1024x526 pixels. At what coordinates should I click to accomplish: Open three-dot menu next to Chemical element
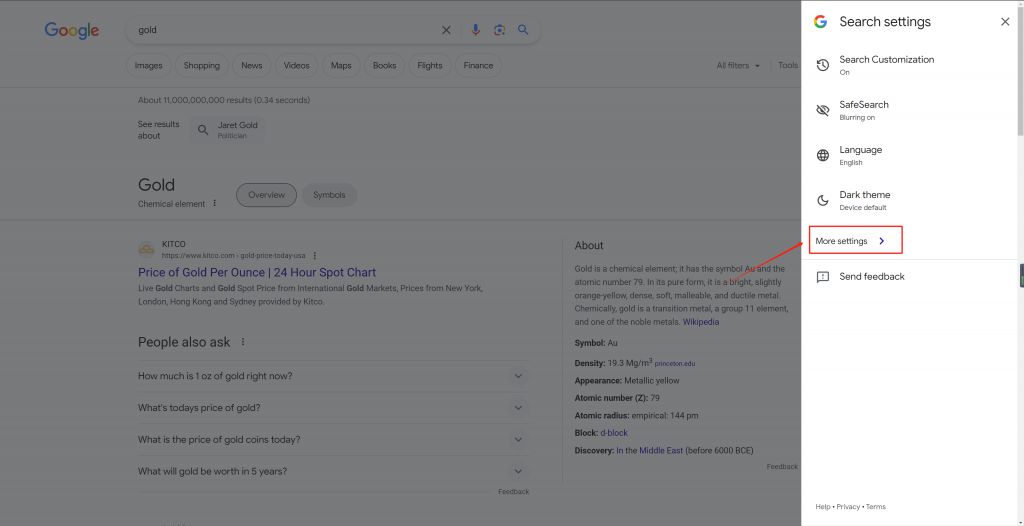(x=214, y=203)
